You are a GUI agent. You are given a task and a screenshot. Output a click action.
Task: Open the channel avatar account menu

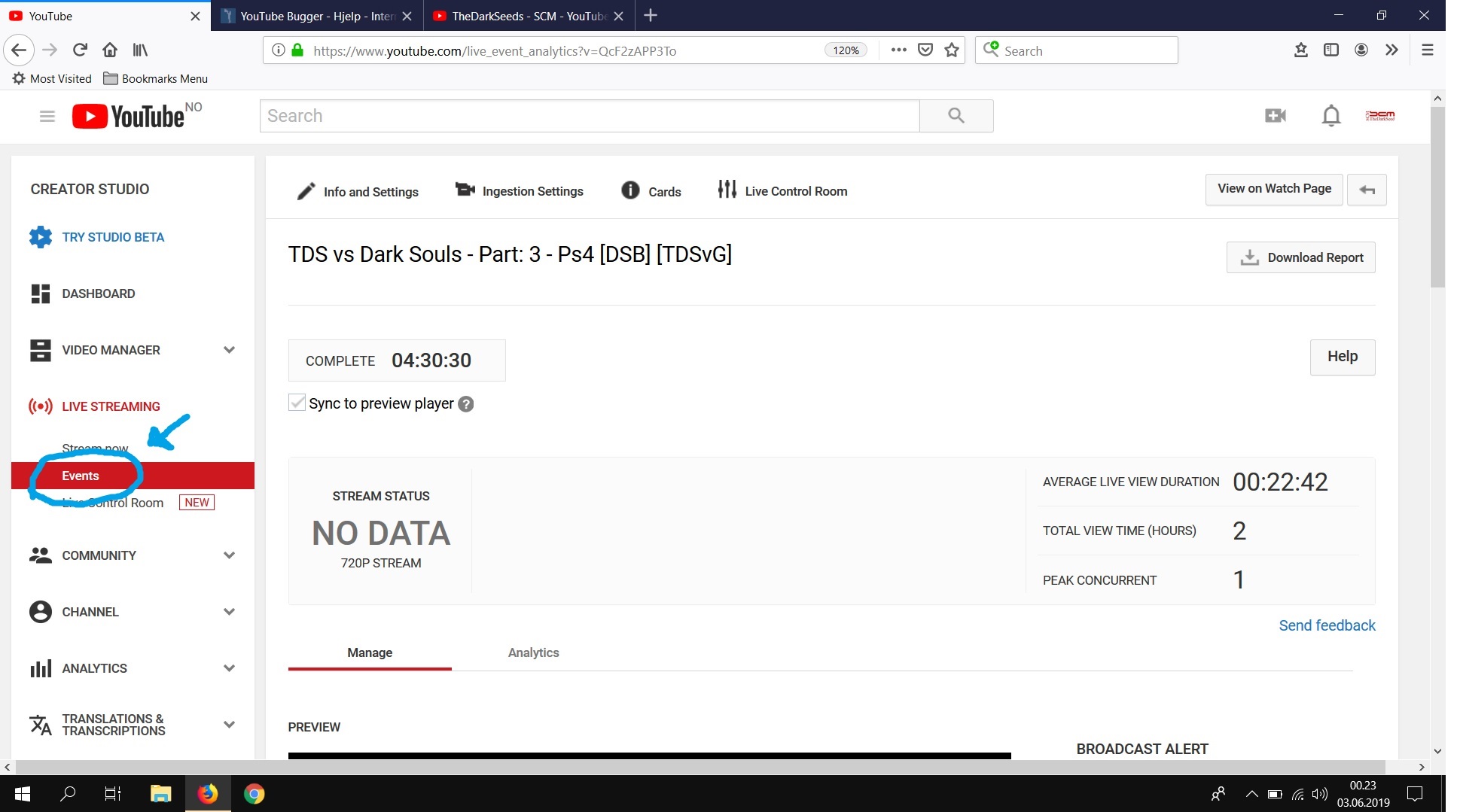click(x=1380, y=115)
